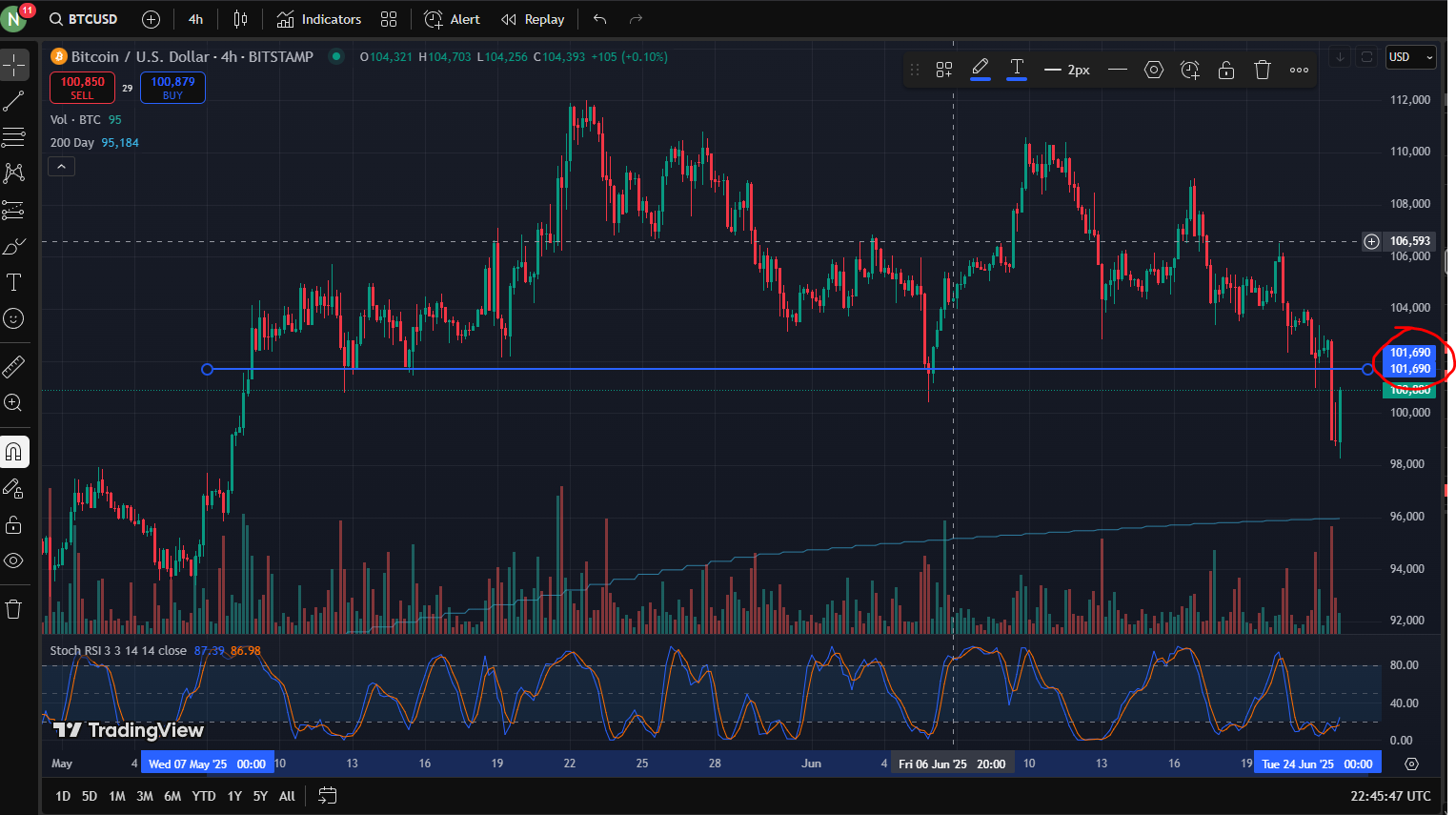Screen dimensions: 1456x815
Task: Set range to All
Action: [287, 796]
